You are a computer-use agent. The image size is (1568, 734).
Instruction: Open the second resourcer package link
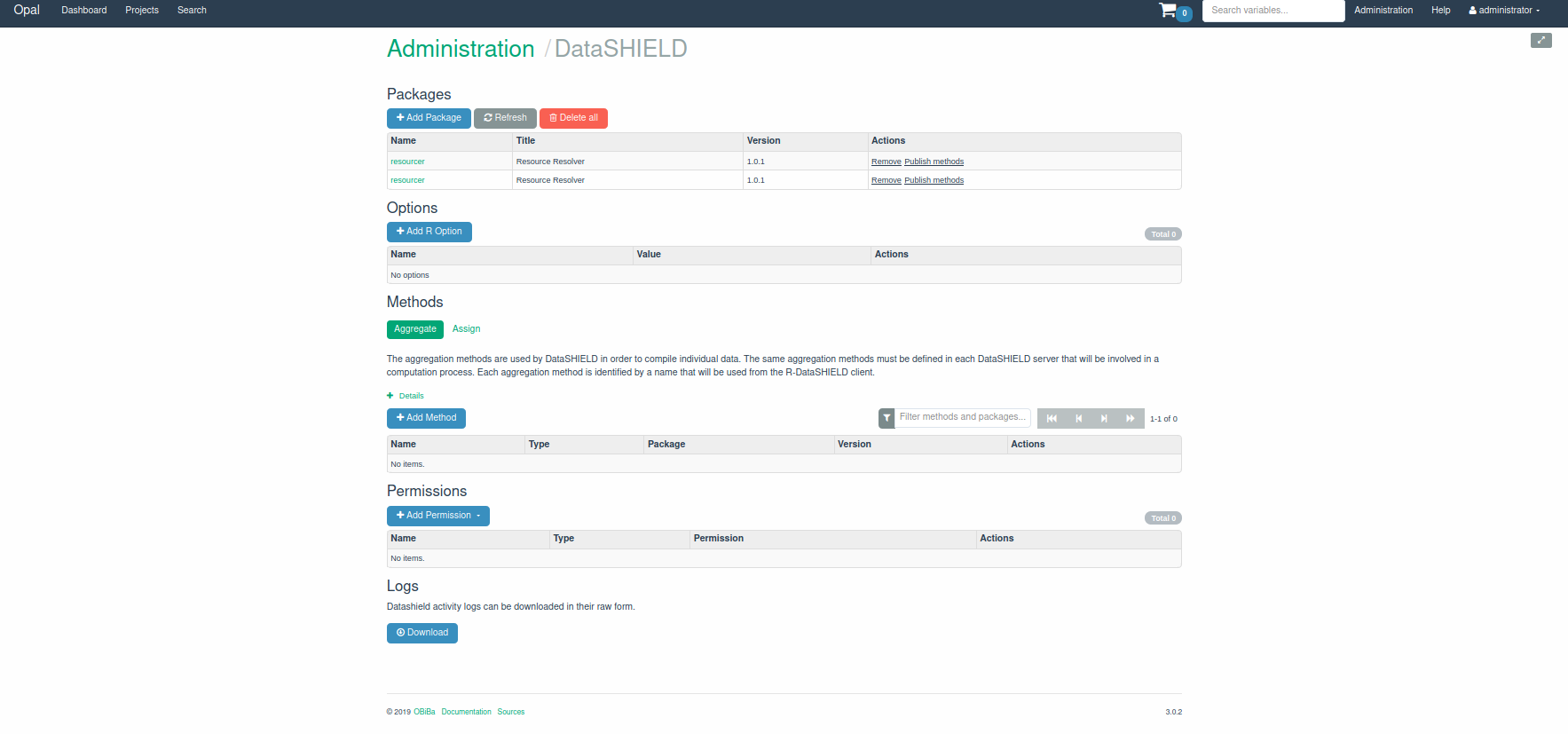click(x=407, y=180)
